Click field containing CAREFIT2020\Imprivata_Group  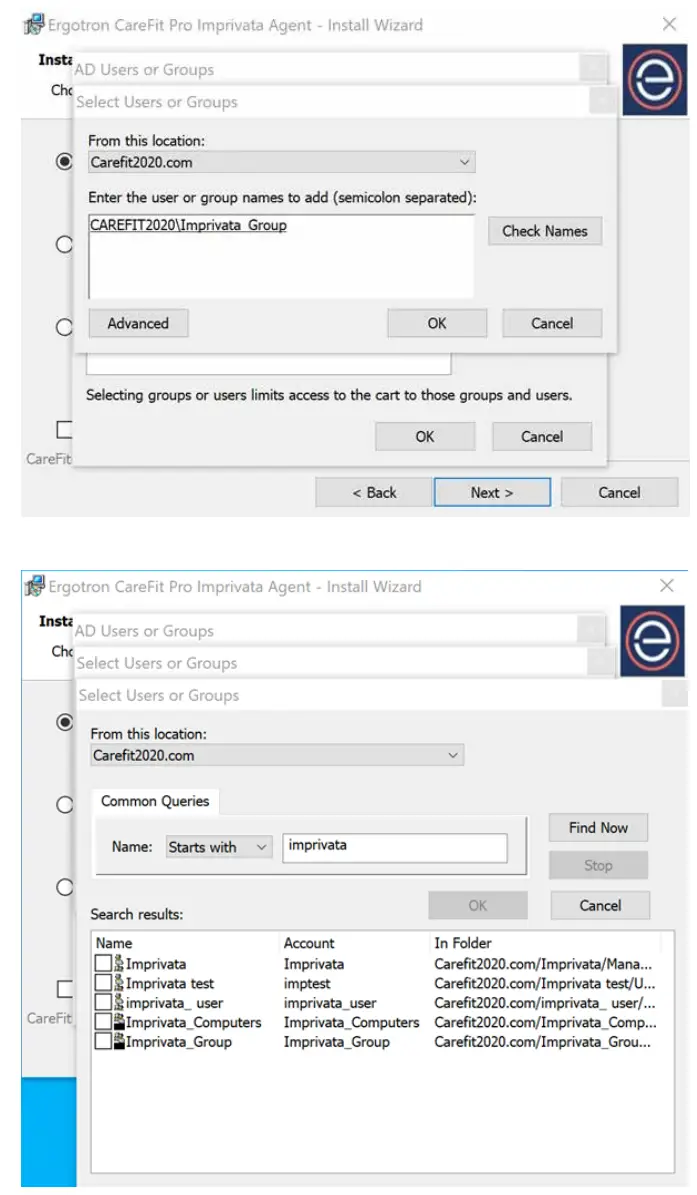[x=281, y=257]
